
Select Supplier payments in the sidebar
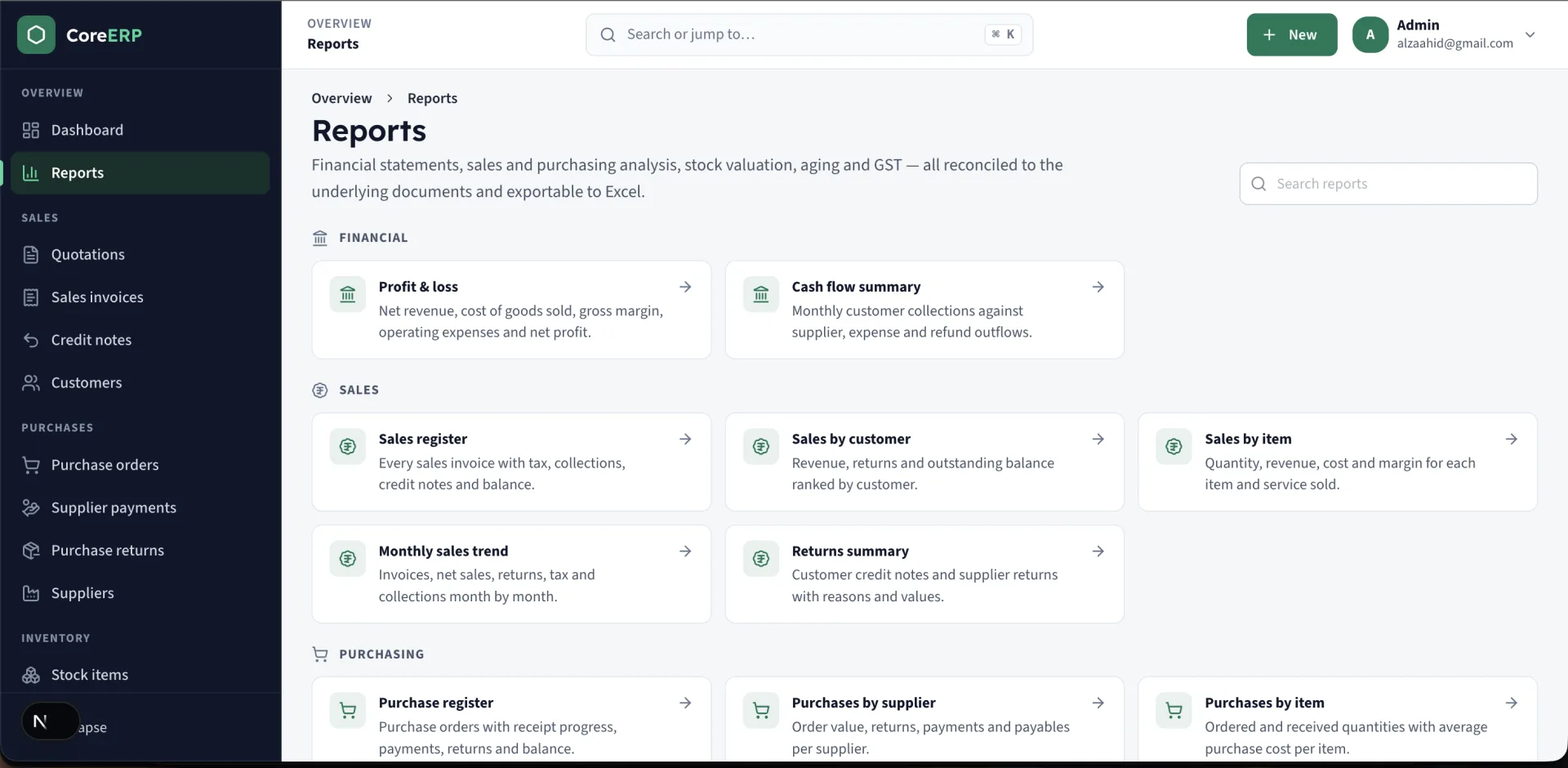click(x=140, y=507)
